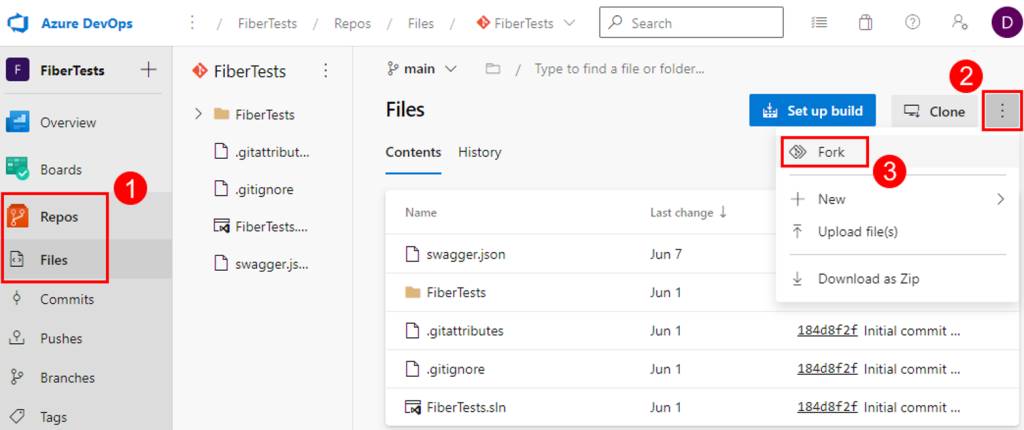Viewport: 1024px width, 430px height.
Task: Click the Azure DevOps logo icon
Action: tap(21, 23)
